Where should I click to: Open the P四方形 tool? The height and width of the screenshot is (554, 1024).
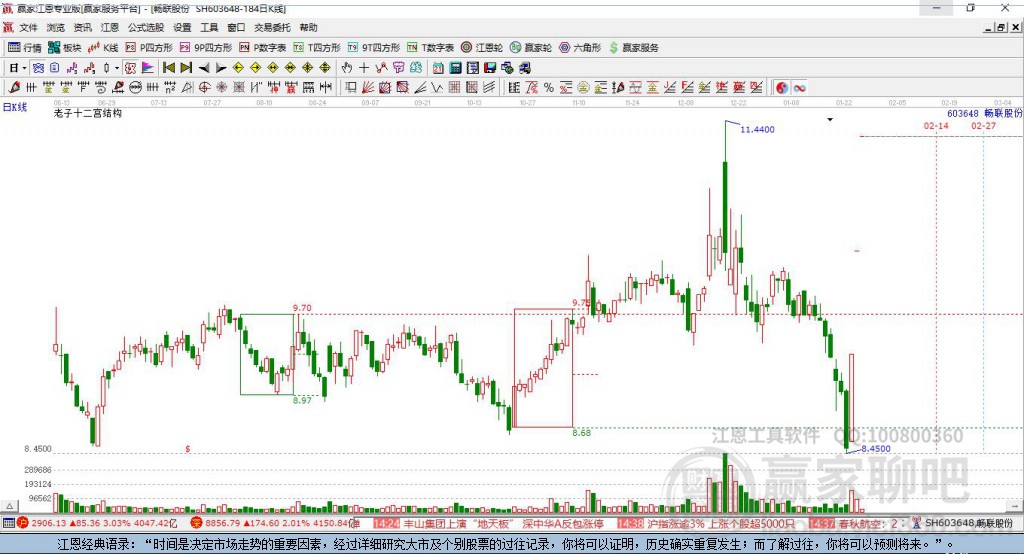[149, 48]
